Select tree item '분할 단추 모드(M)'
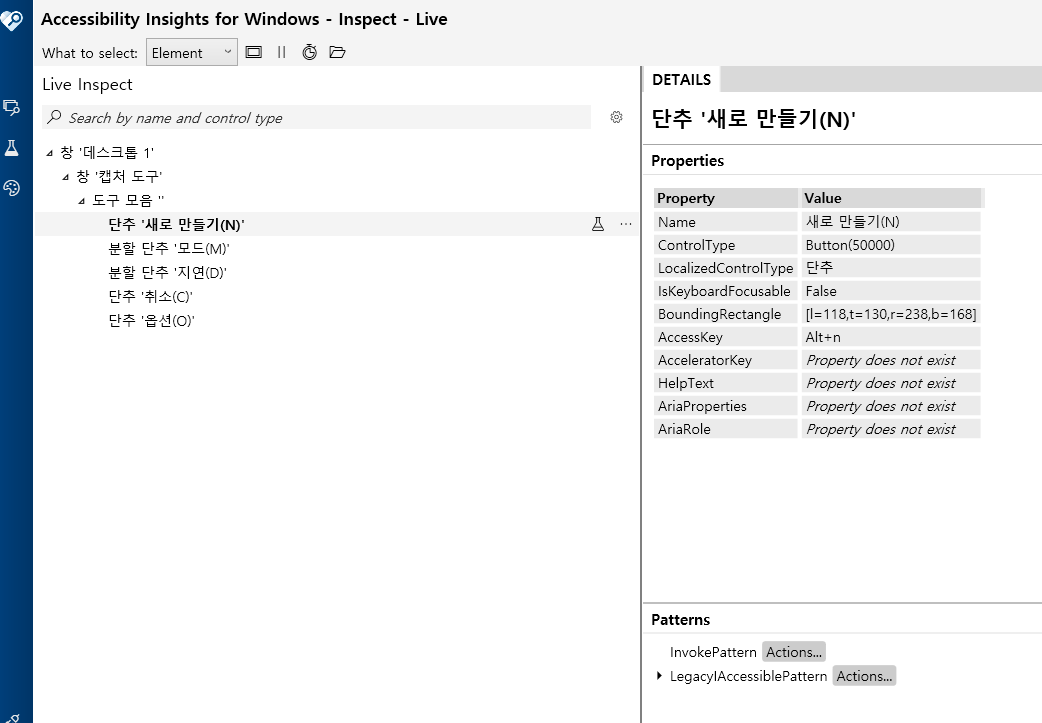Screen dimensions: 1042x723 pyautogui.click(x=169, y=249)
